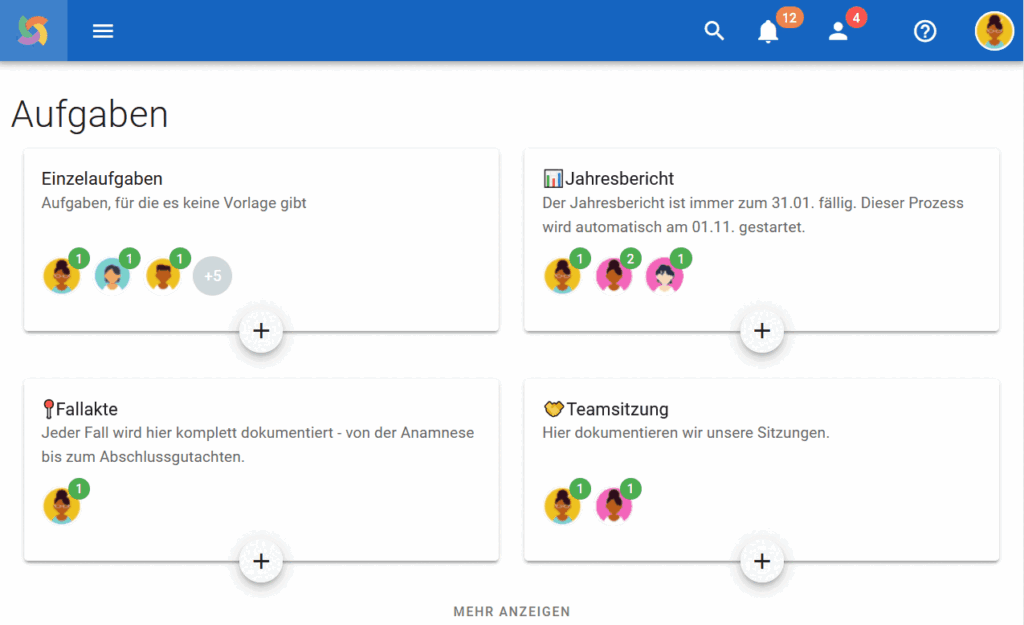Expand the +5 more users in Einzelaufgaben
This screenshot has height=625, width=1024.
212,275
